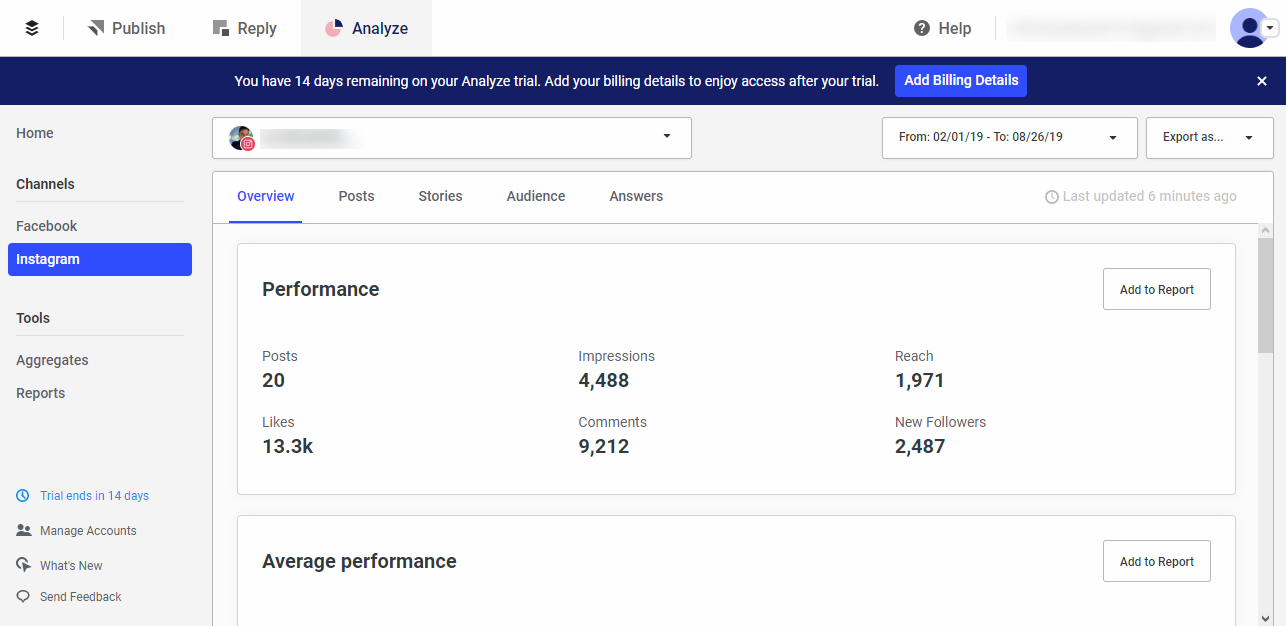1286x626 pixels.
Task: Open the Send Feedback bubble icon
Action: coord(21,596)
